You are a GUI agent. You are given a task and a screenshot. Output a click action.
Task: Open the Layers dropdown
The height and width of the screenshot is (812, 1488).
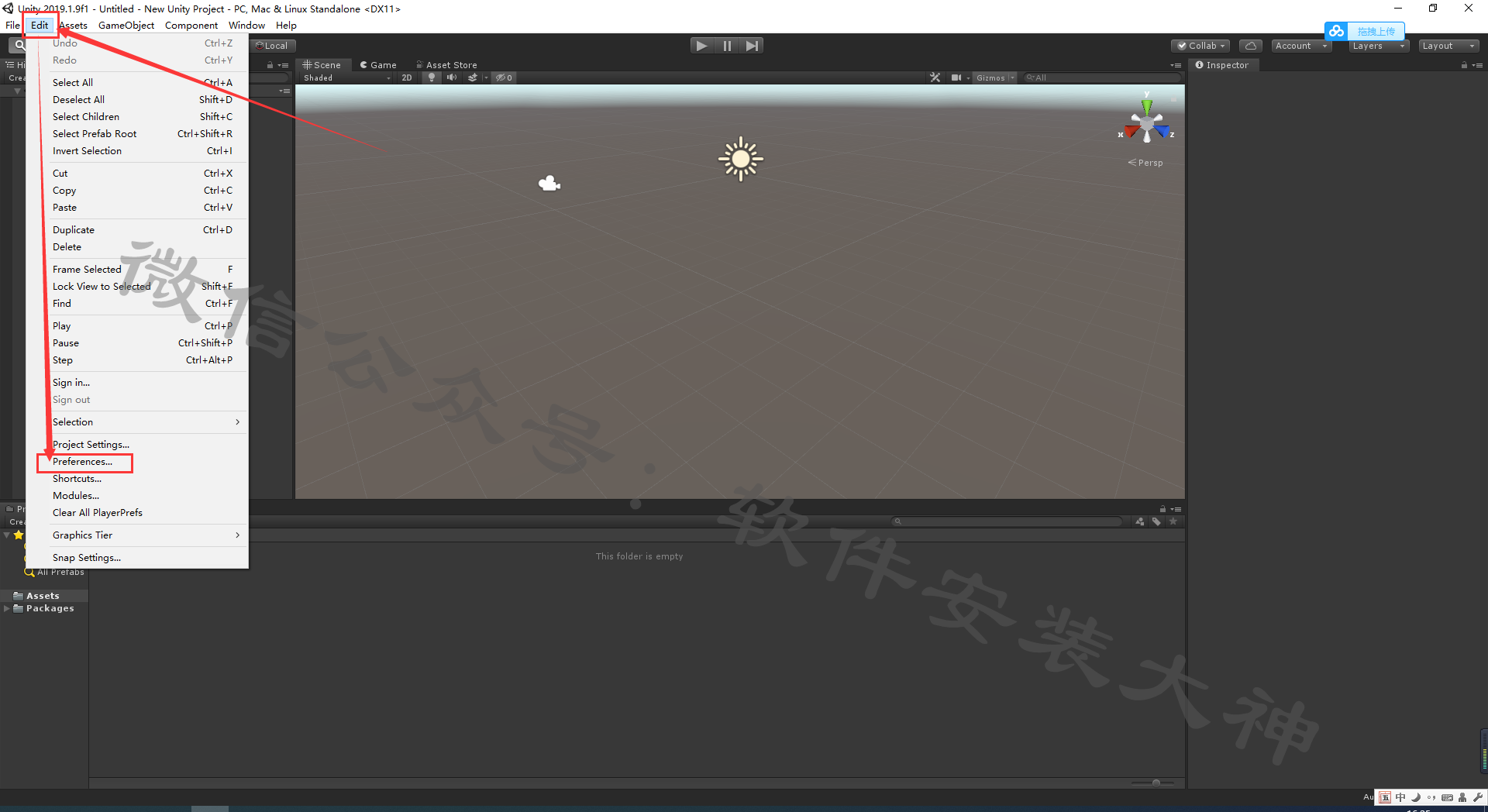coord(1378,46)
